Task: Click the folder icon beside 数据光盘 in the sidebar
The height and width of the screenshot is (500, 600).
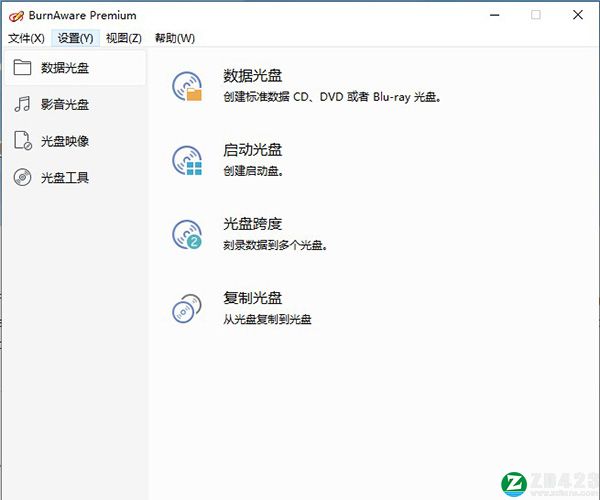Action: [22, 67]
